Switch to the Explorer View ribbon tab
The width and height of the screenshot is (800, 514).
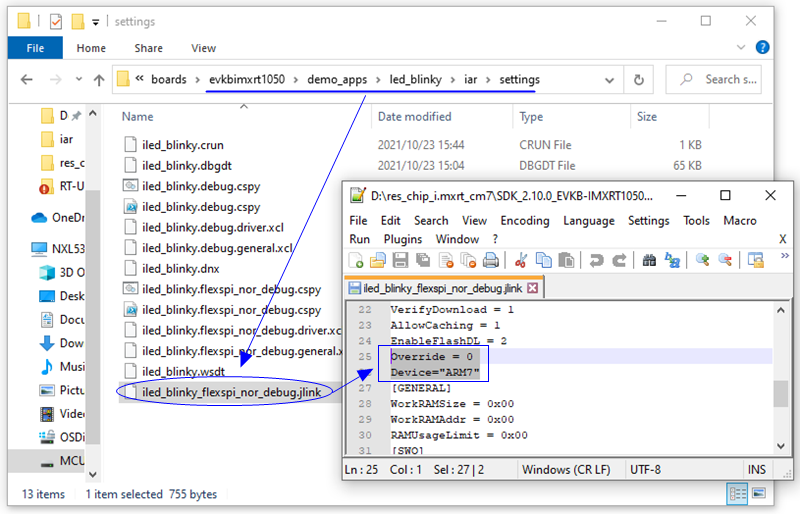pyautogui.click(x=203, y=48)
